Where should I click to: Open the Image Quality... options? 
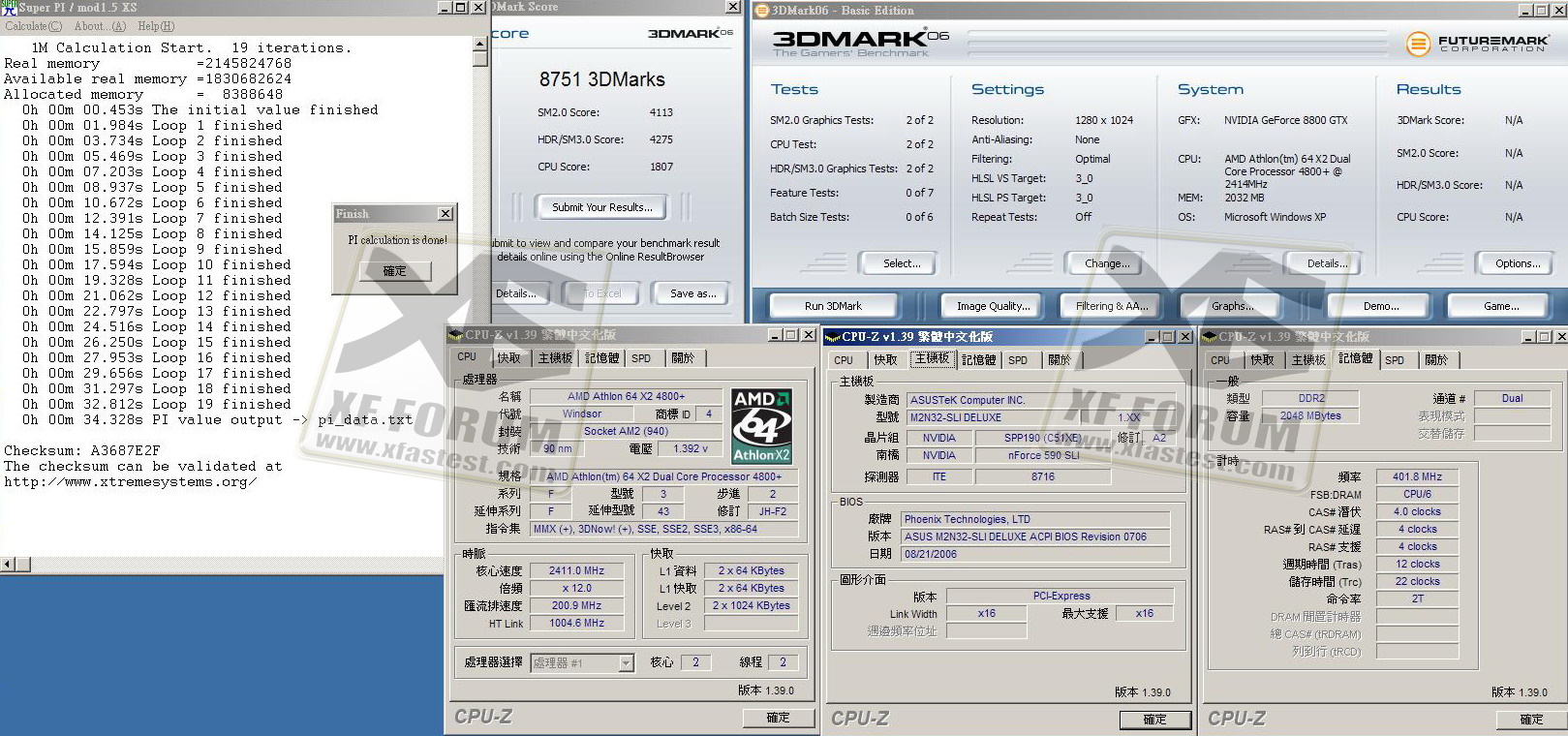(x=993, y=306)
